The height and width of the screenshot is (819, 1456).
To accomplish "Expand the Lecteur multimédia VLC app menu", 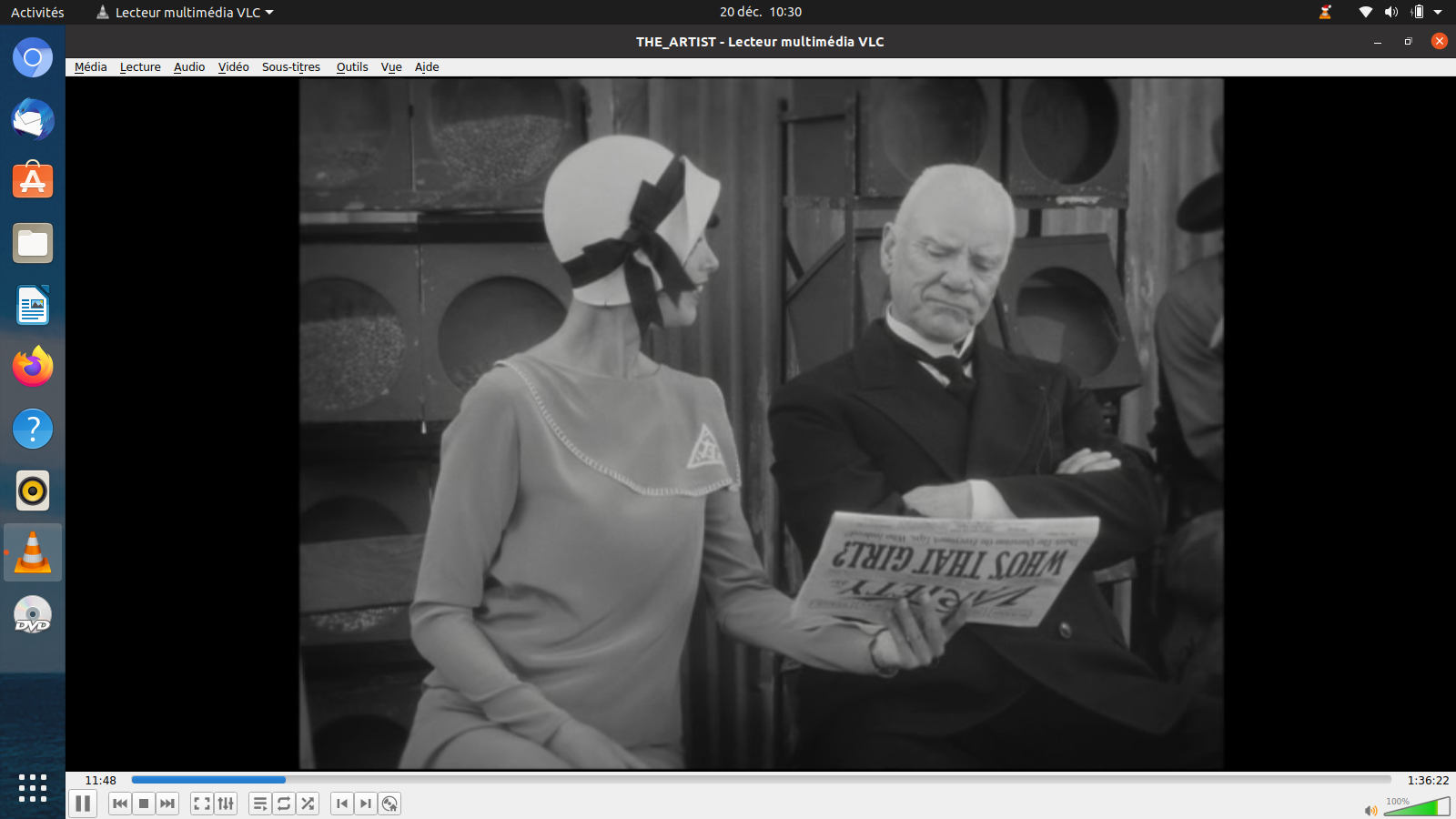I will click(186, 12).
